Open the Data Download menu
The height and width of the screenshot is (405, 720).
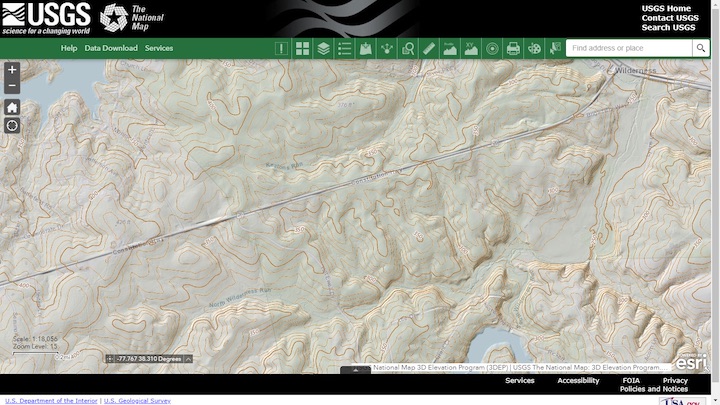pyautogui.click(x=111, y=48)
